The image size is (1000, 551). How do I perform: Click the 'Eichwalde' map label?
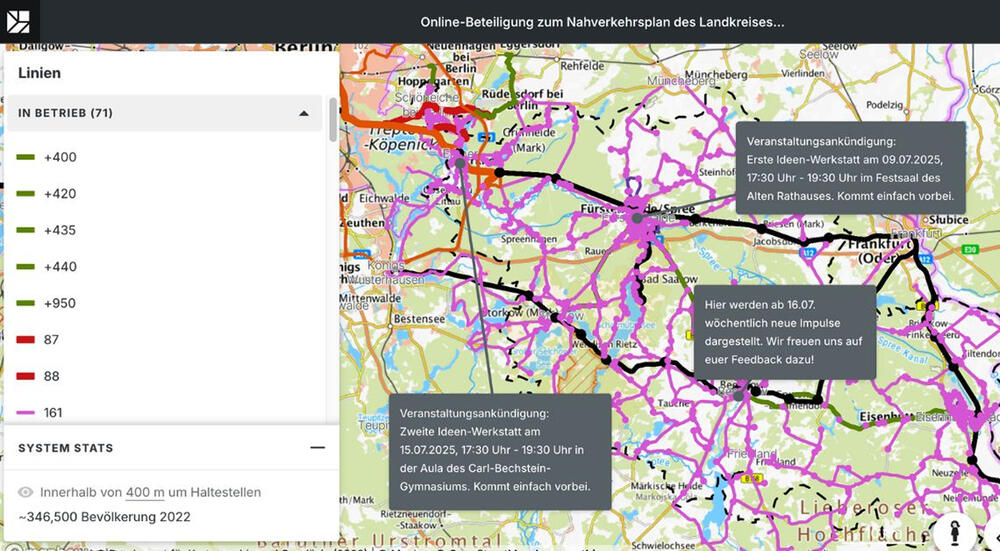[x=383, y=198]
